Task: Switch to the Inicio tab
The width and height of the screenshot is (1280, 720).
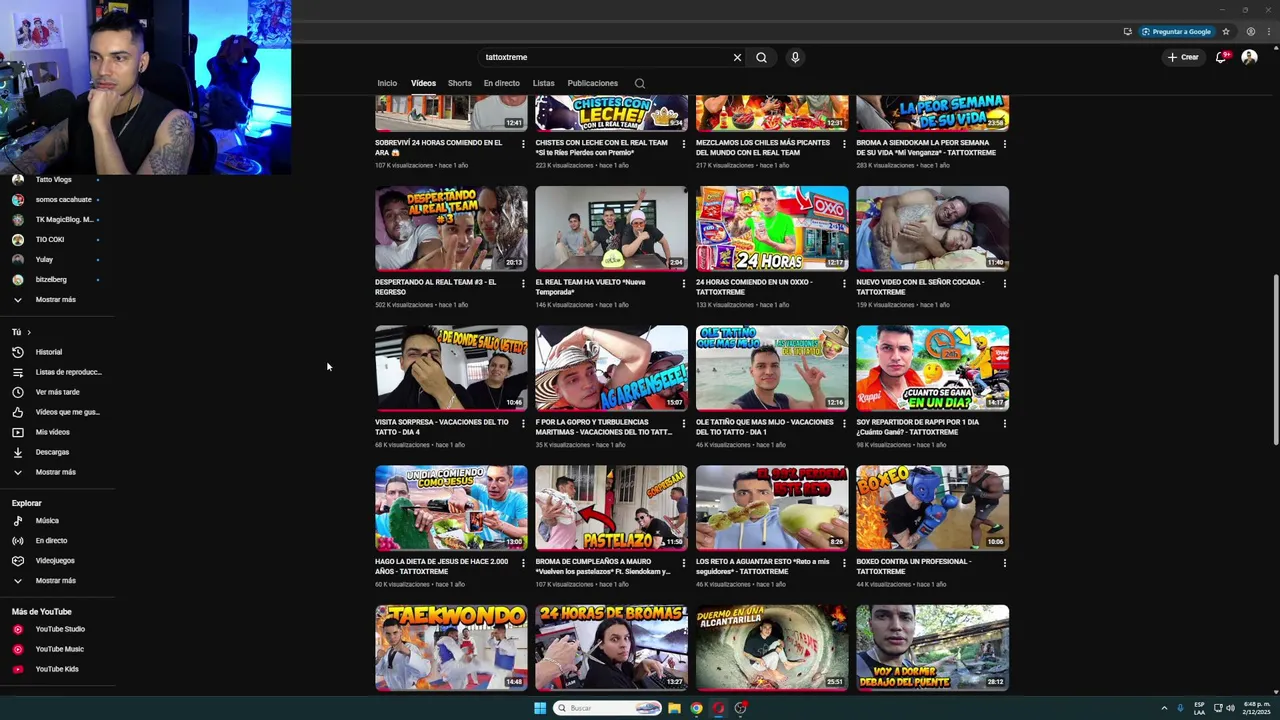Action: click(387, 83)
